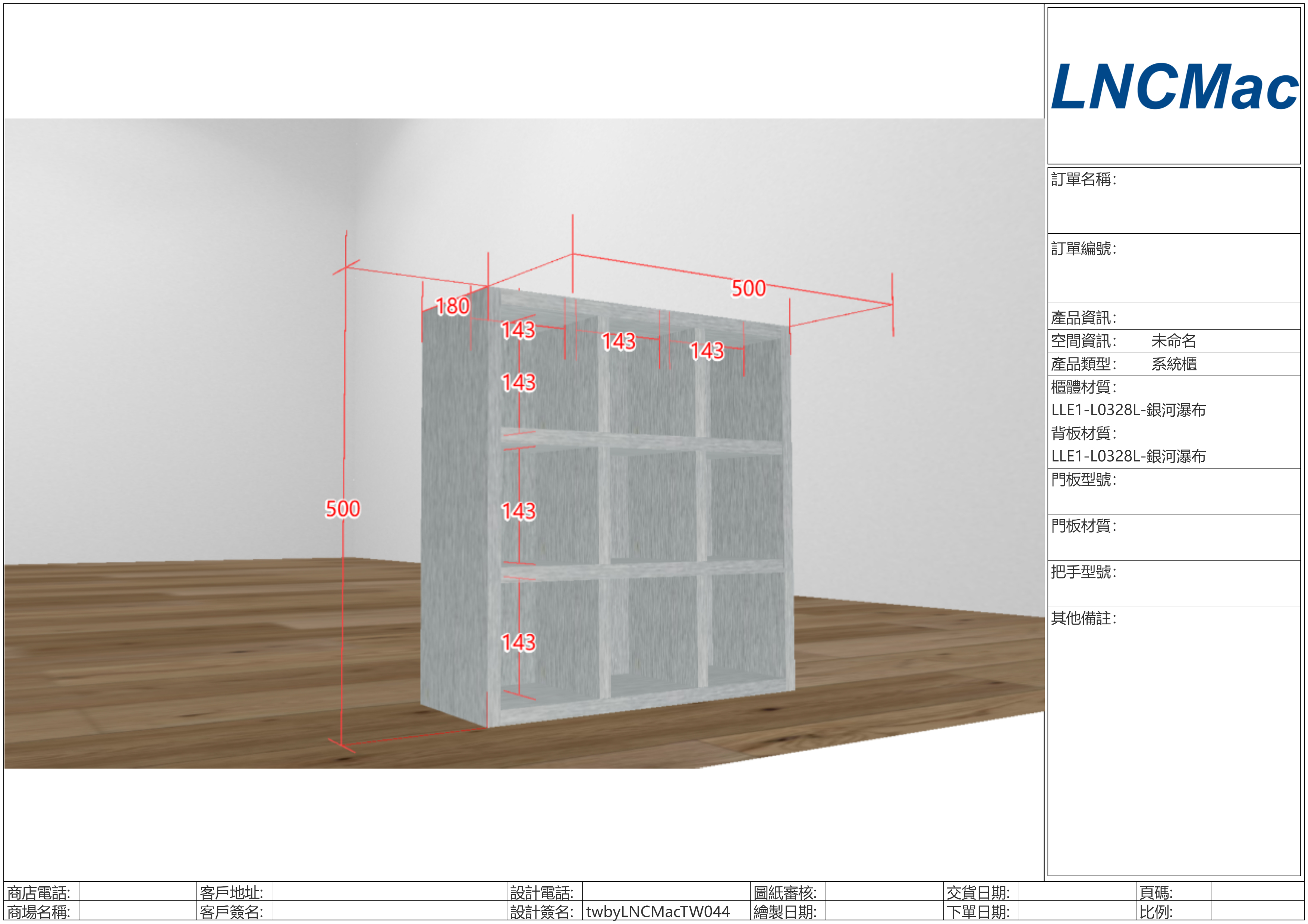The image size is (1308, 924).
Task: Click back panel material text under 背板材質
Action: 1128,456
